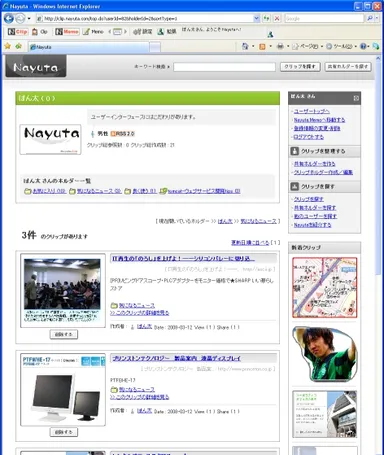
Task: Open the search provider dropdown arrow
Action: coord(377,19)
